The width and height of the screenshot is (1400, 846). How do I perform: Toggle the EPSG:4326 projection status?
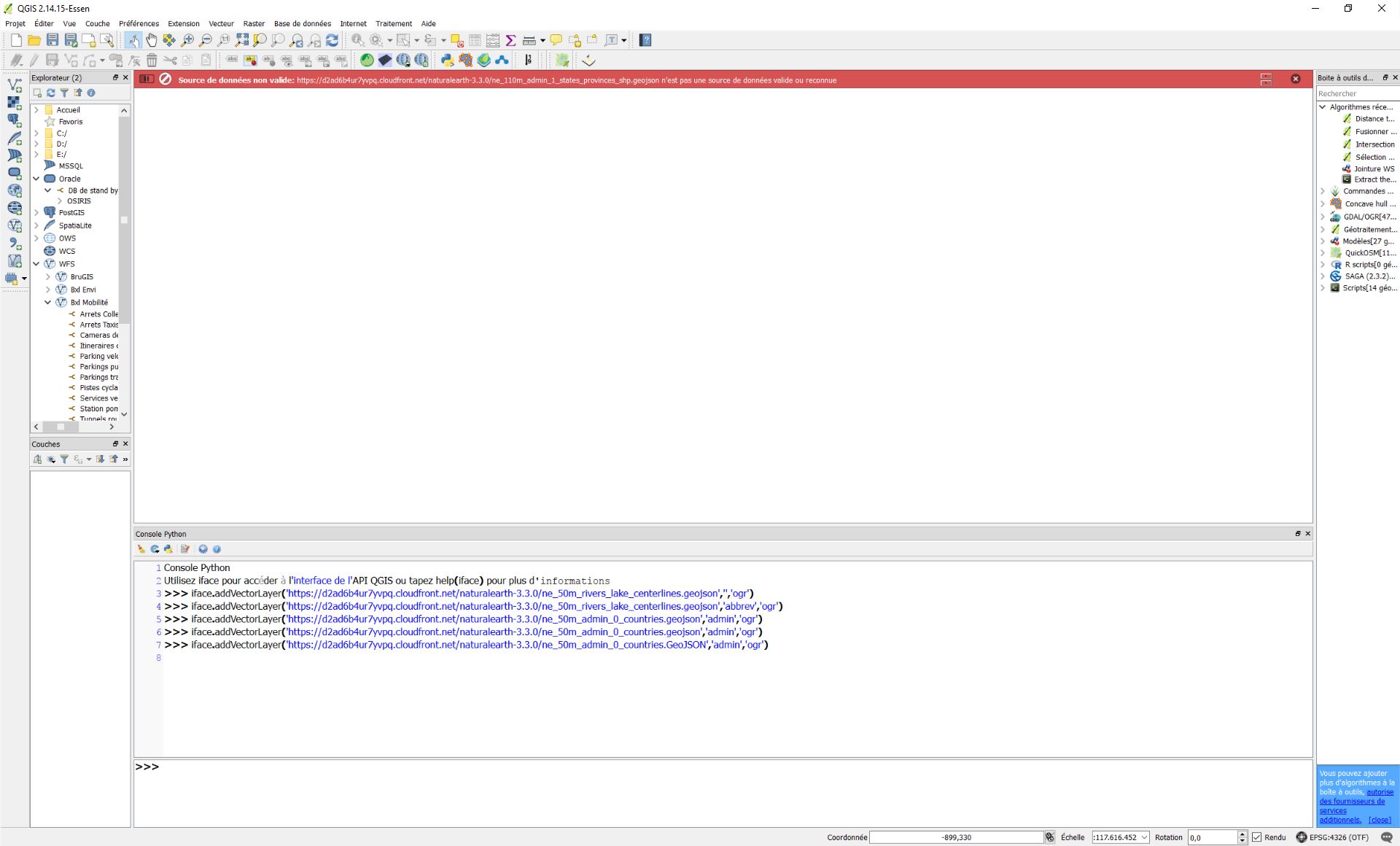point(1335,837)
